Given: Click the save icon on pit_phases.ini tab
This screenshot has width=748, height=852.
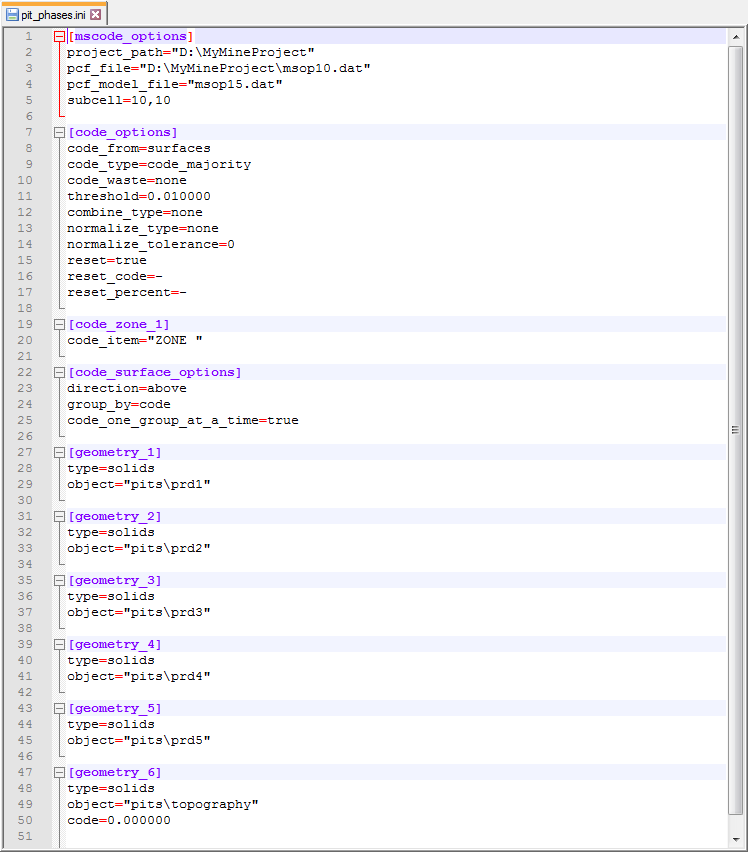Looking at the screenshot, I should pos(12,15).
